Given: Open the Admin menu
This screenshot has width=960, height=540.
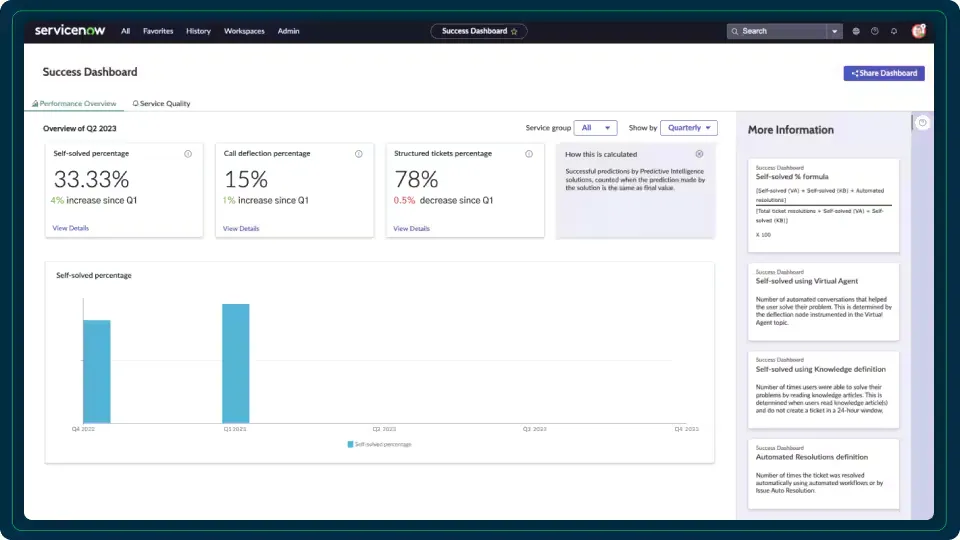Looking at the screenshot, I should coord(288,31).
